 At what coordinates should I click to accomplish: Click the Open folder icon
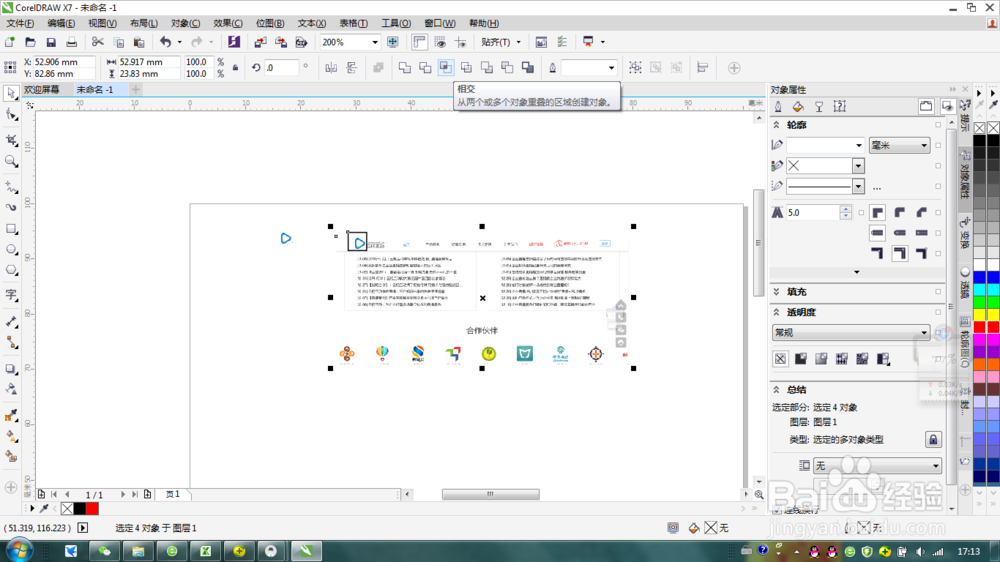(31, 42)
